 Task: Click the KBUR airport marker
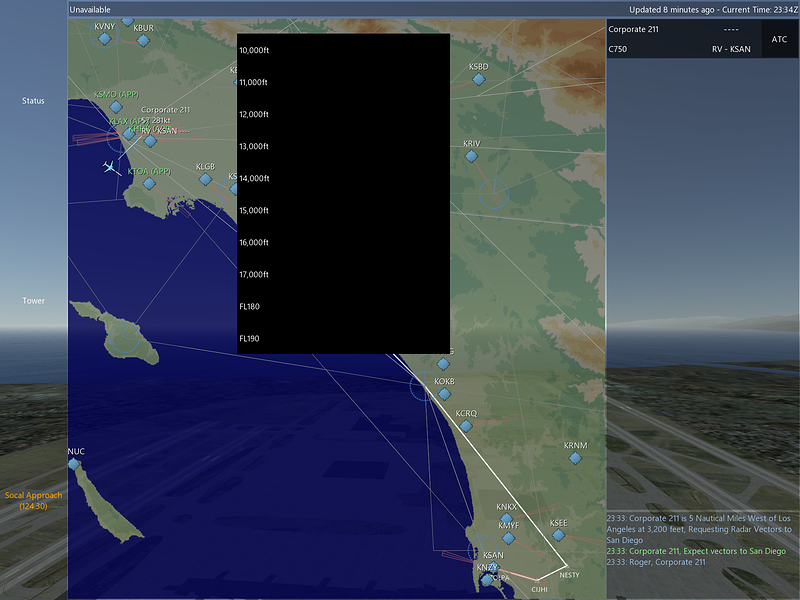(x=143, y=40)
